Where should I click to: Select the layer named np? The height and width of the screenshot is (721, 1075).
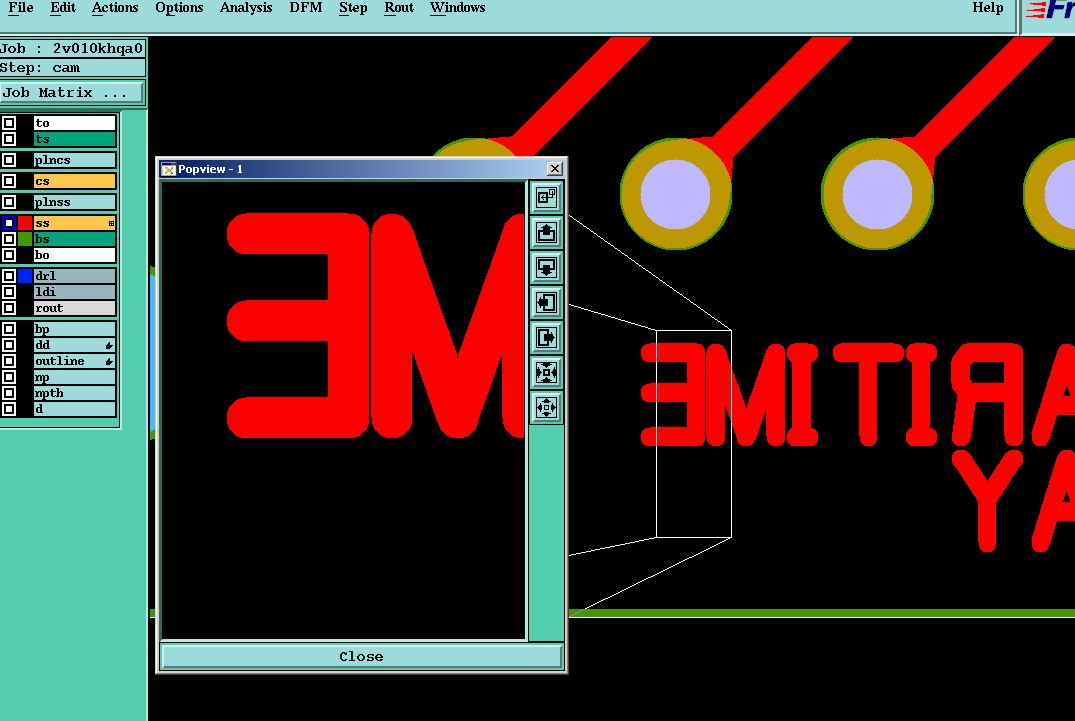click(75, 377)
